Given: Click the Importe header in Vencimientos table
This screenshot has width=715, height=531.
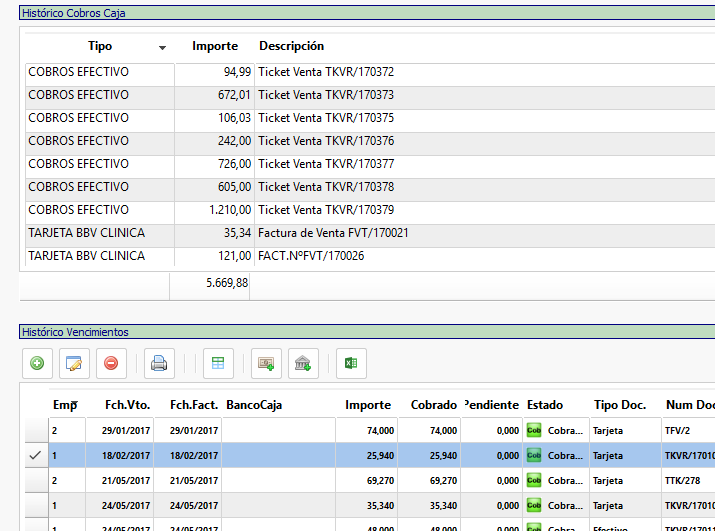Looking at the screenshot, I should pos(368,405).
